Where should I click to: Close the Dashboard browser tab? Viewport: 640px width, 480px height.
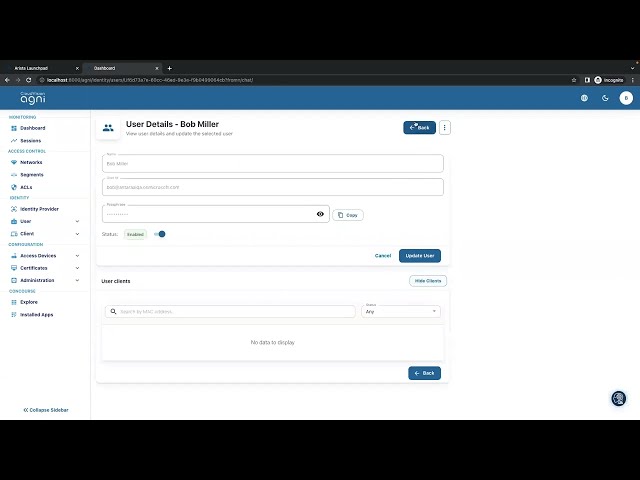pos(157,68)
